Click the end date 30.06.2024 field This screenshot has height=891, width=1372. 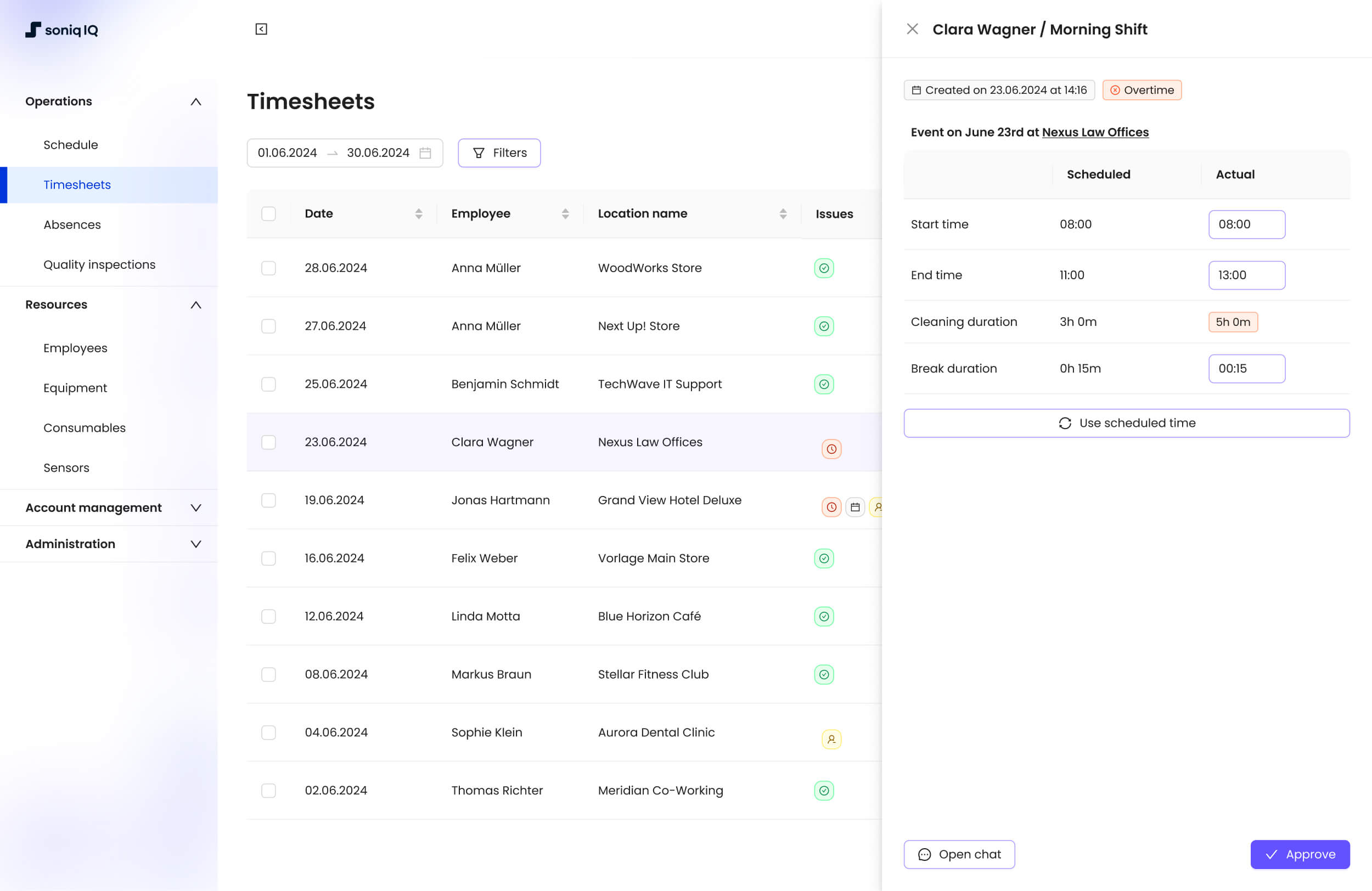[x=378, y=153]
